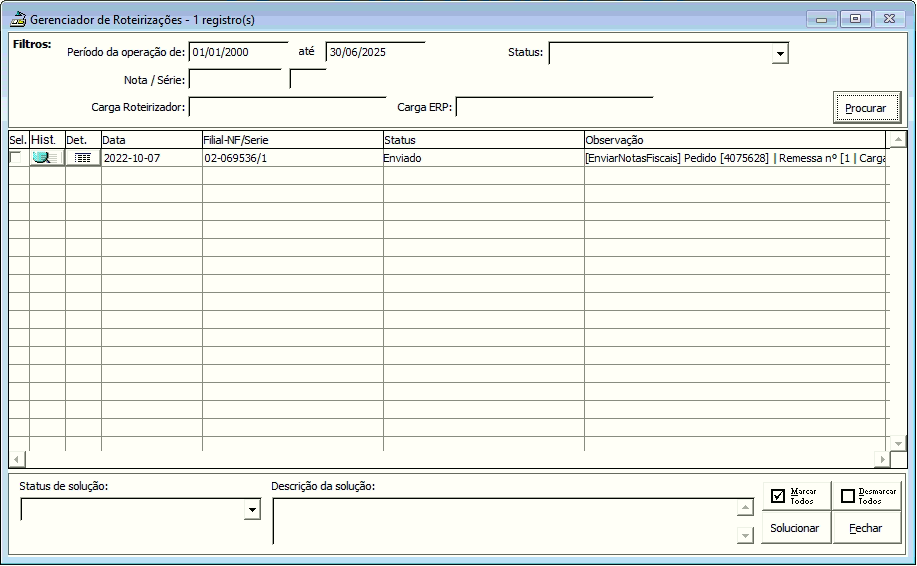Click the Procurar button

pos(866,108)
